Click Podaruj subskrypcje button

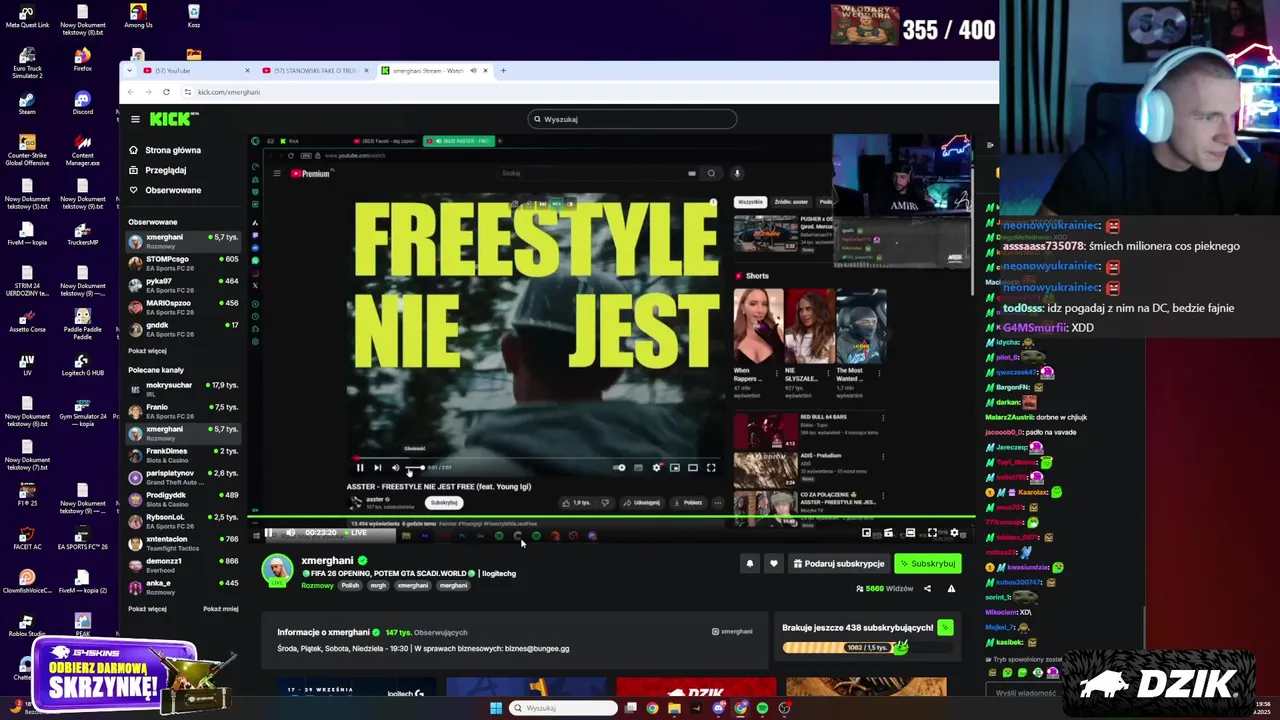pyautogui.click(x=839, y=564)
